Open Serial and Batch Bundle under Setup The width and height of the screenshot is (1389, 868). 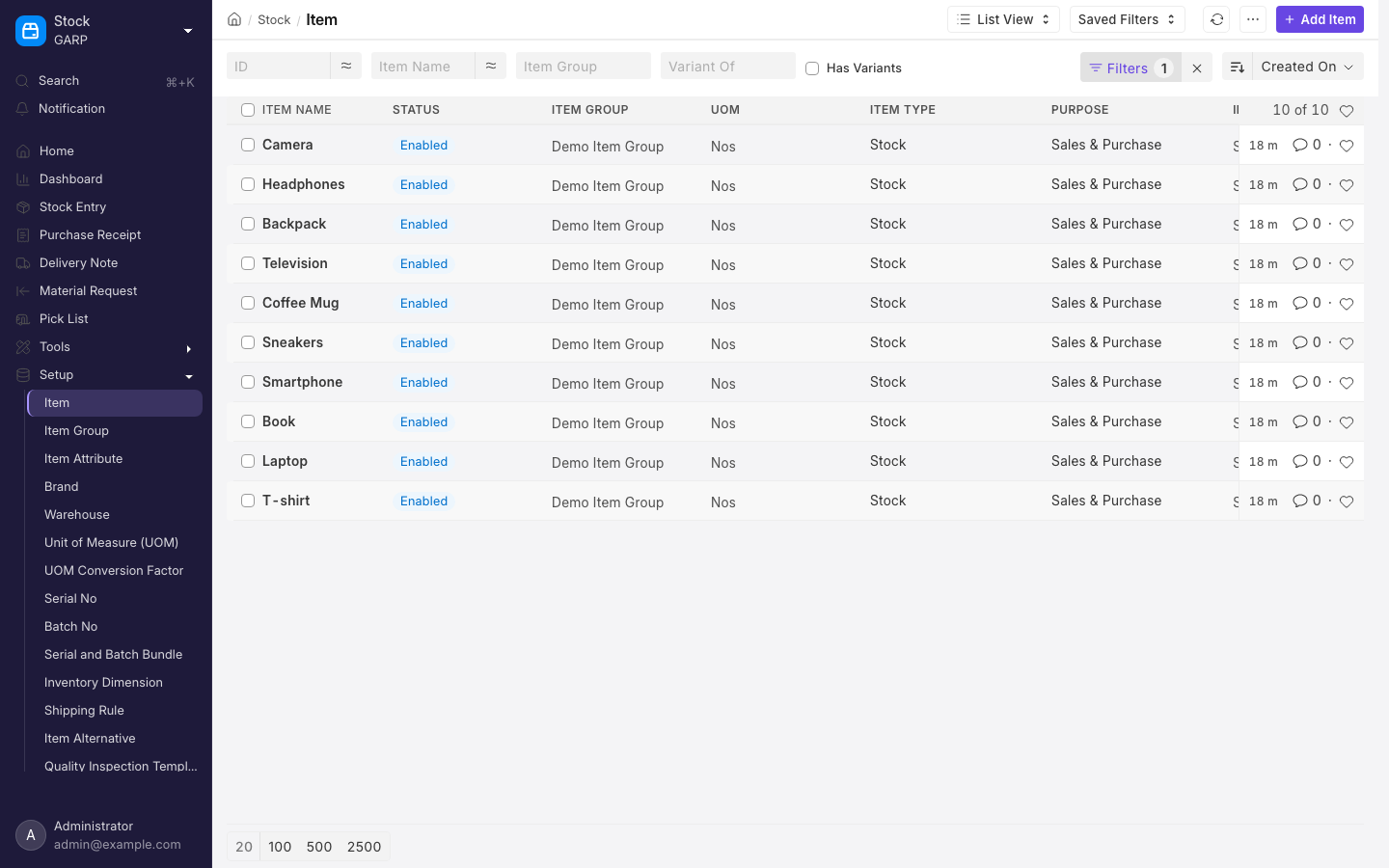[x=115, y=655]
